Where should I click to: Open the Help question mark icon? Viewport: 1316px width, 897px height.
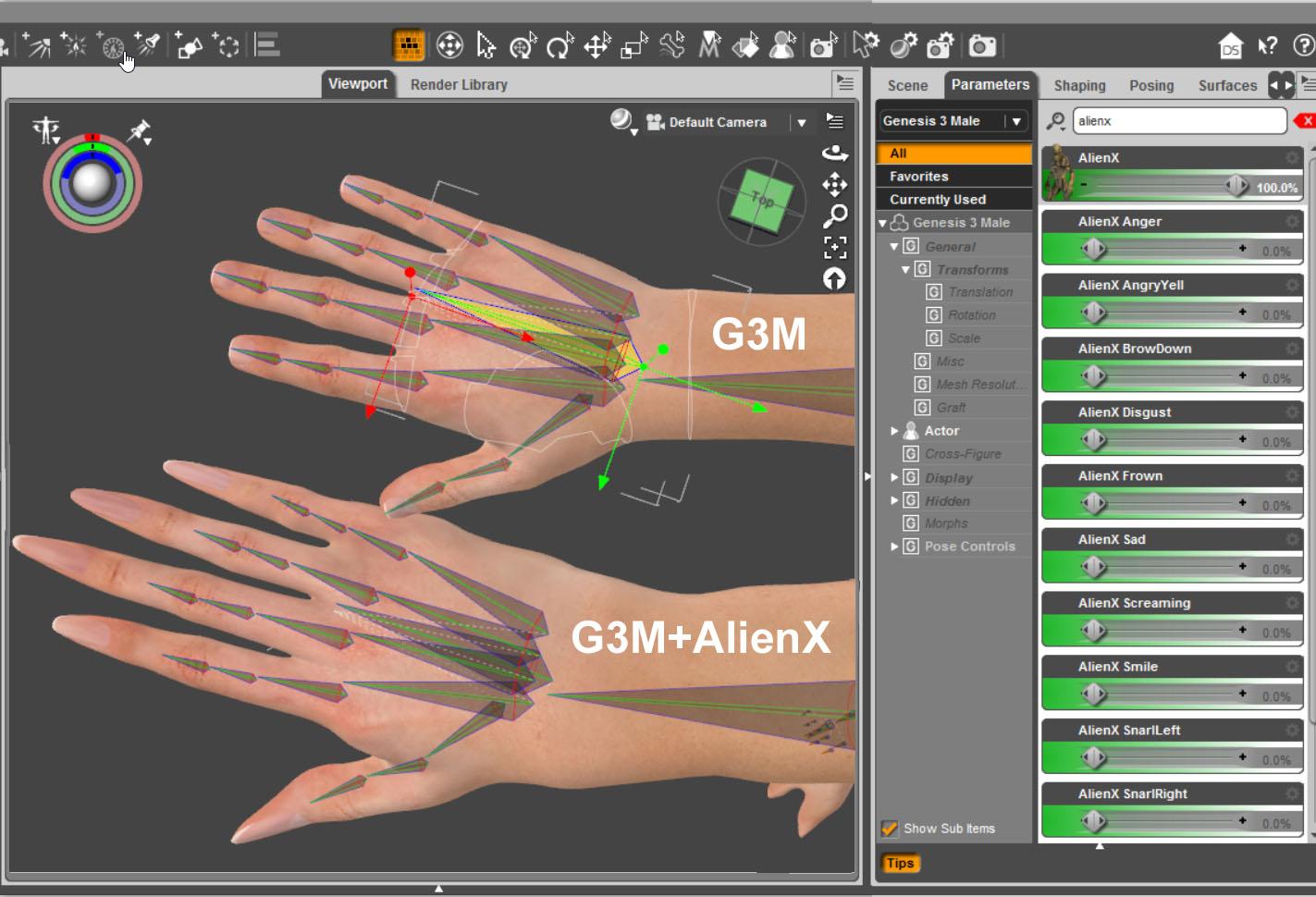1303,45
